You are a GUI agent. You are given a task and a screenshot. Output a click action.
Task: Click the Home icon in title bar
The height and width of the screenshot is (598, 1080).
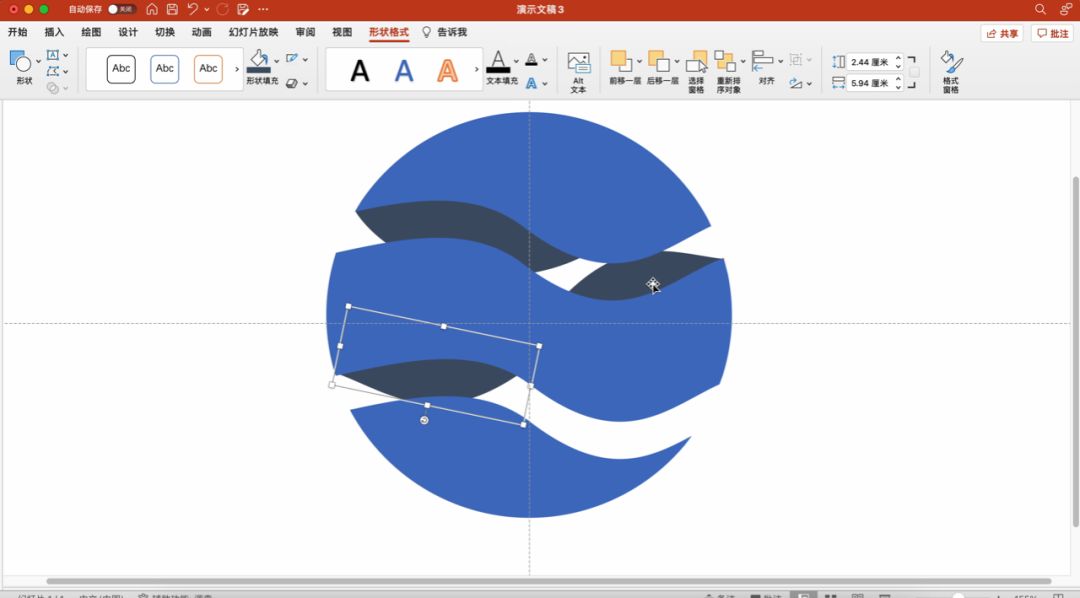click(x=152, y=9)
